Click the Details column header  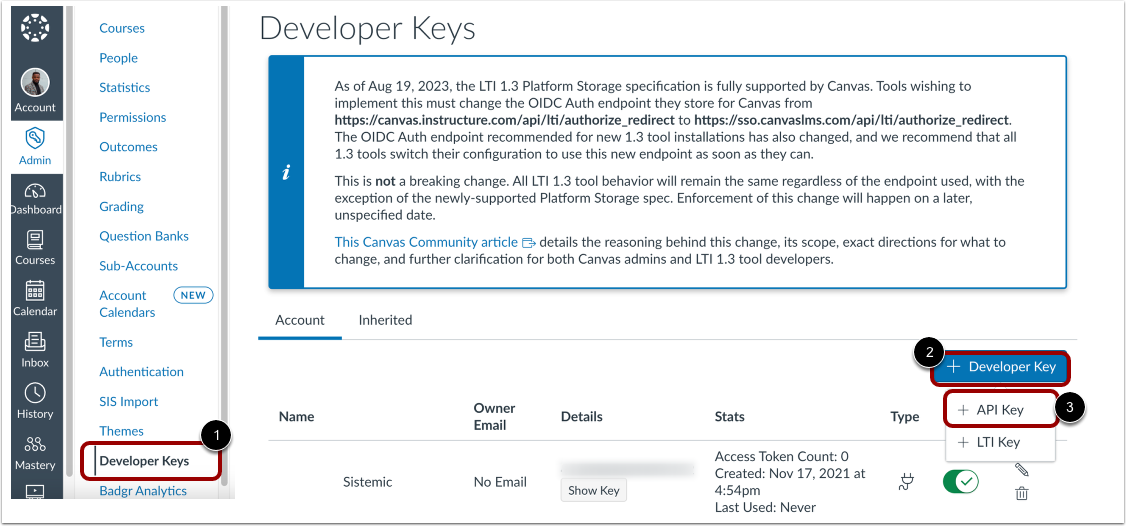pos(582,417)
